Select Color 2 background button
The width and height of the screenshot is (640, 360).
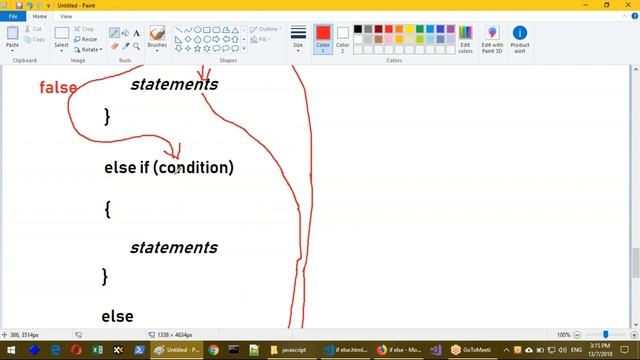coord(342,39)
